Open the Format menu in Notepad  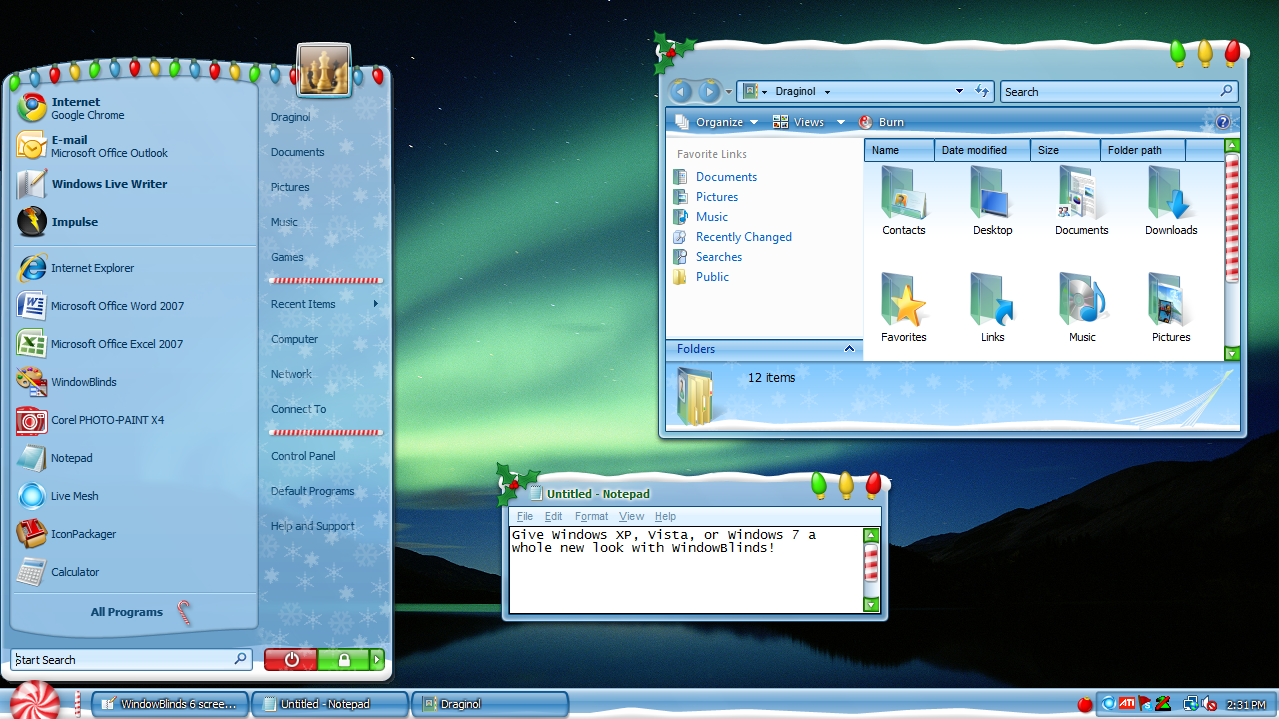[591, 516]
